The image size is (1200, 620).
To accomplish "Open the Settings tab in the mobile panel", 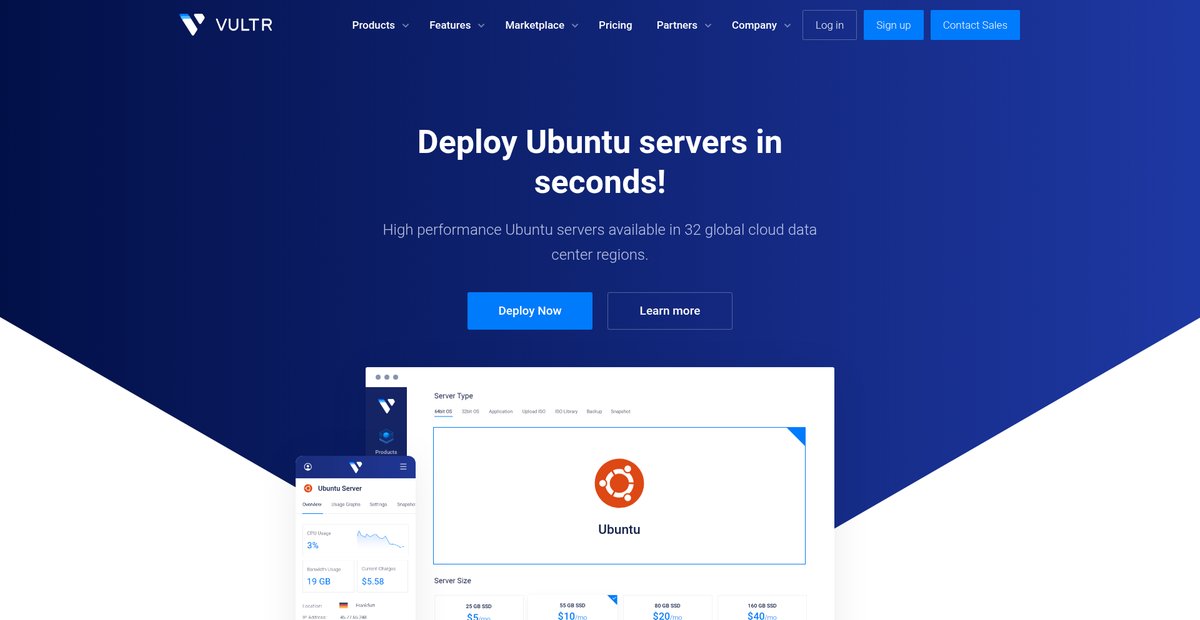I will pyautogui.click(x=378, y=505).
